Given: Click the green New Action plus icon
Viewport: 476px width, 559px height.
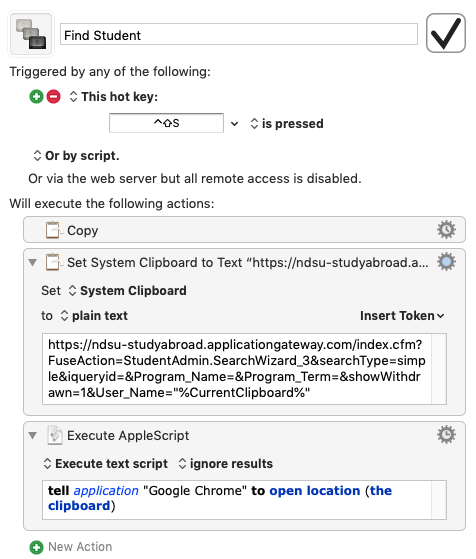Looking at the screenshot, I should [36, 547].
